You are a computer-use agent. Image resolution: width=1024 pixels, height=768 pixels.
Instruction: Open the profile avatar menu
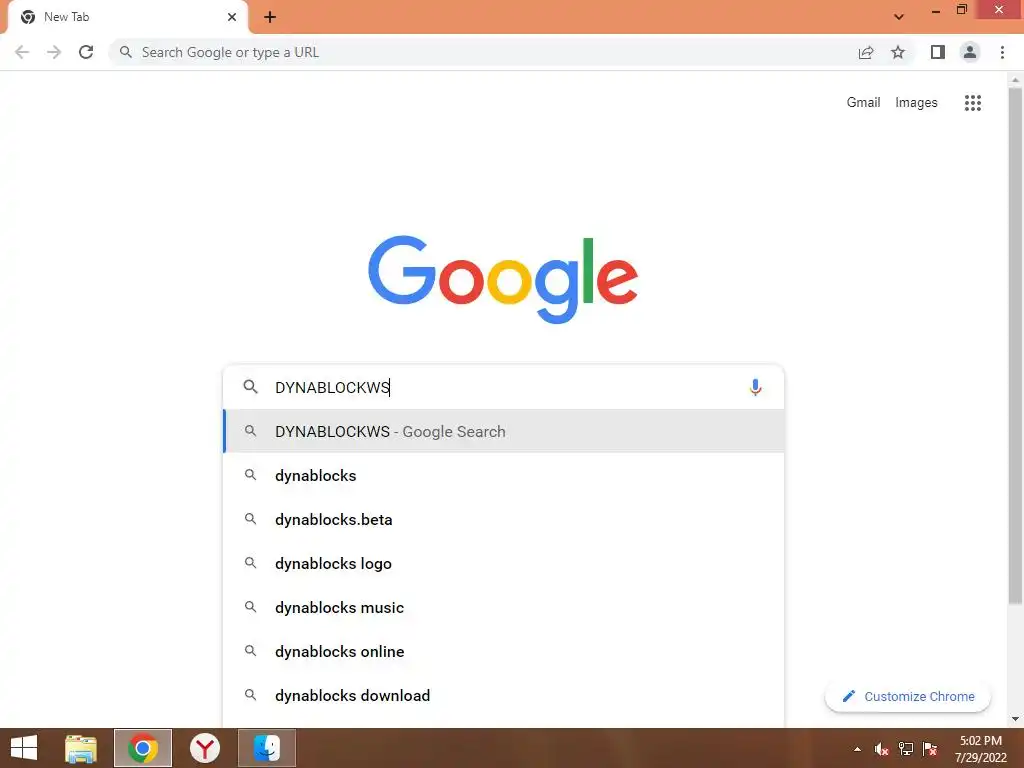click(x=970, y=52)
